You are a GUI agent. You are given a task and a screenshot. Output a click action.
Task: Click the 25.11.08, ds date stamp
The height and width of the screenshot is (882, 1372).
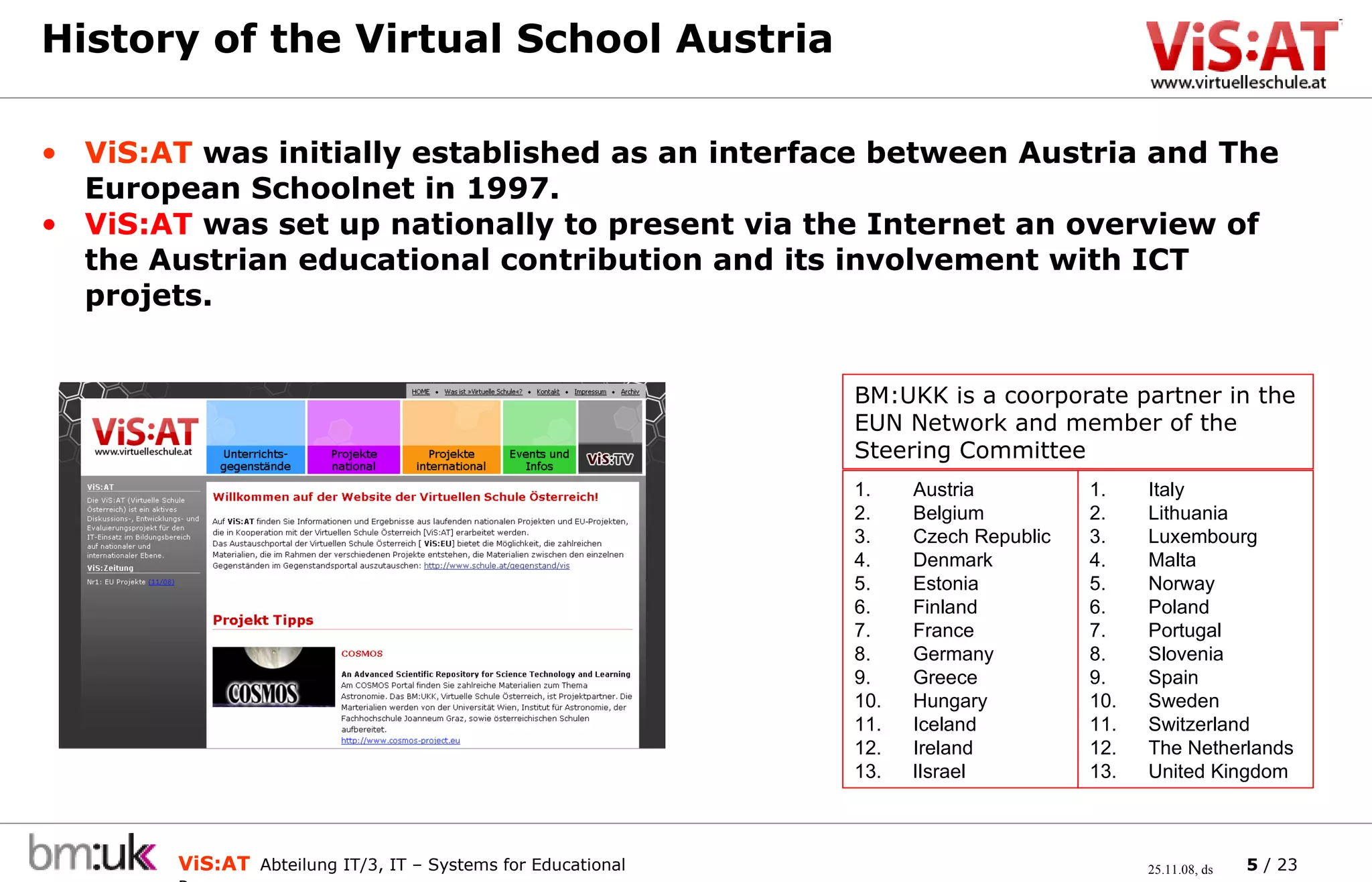pos(1180,869)
